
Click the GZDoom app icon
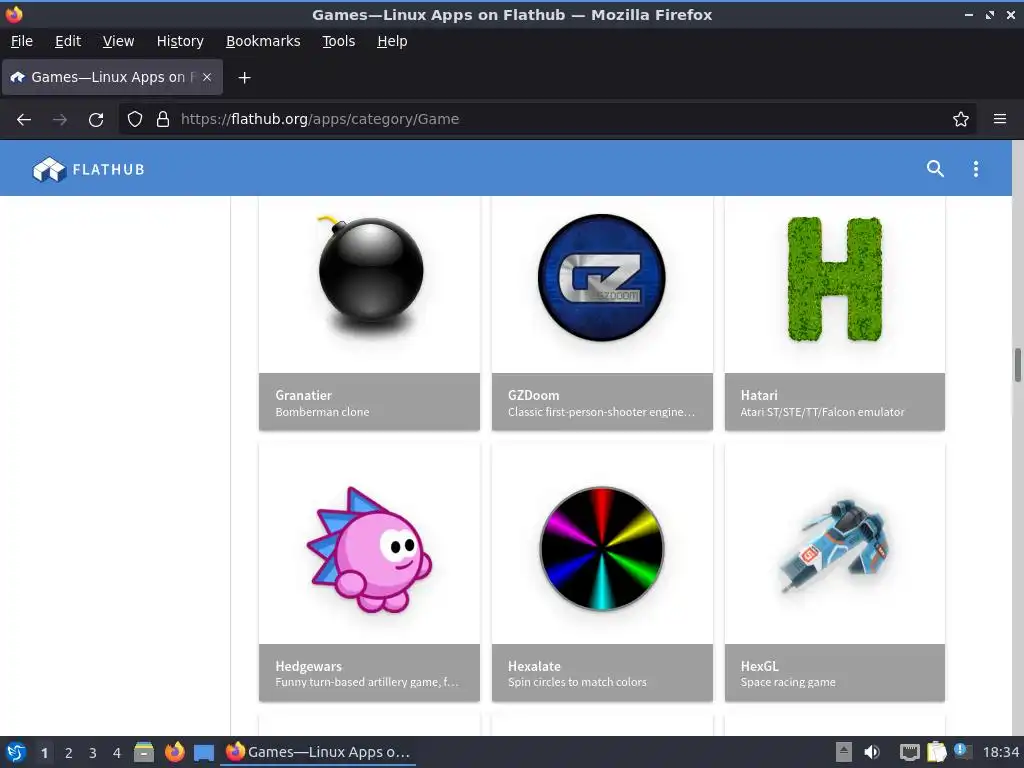click(601, 277)
